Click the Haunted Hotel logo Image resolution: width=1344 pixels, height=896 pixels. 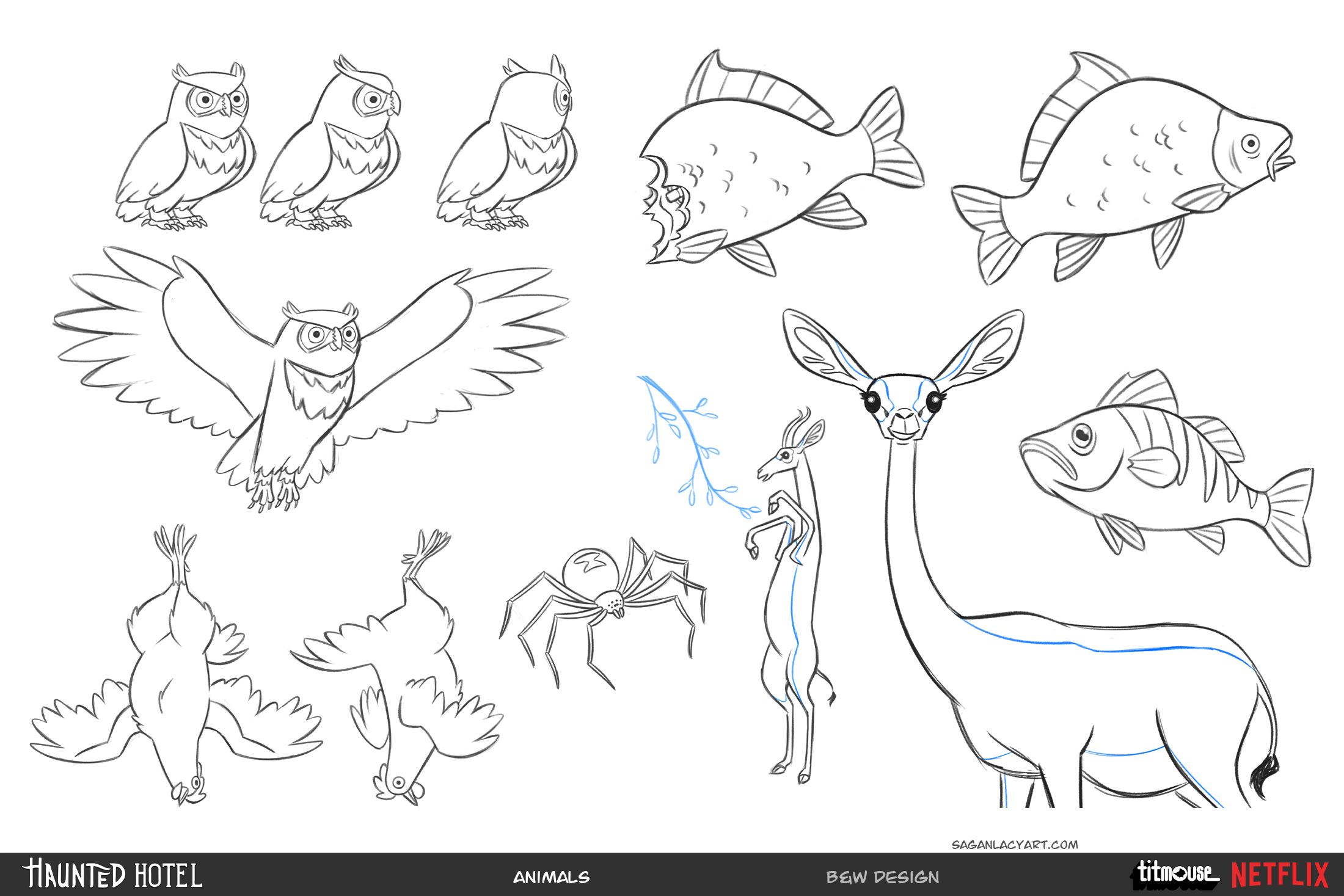112,874
